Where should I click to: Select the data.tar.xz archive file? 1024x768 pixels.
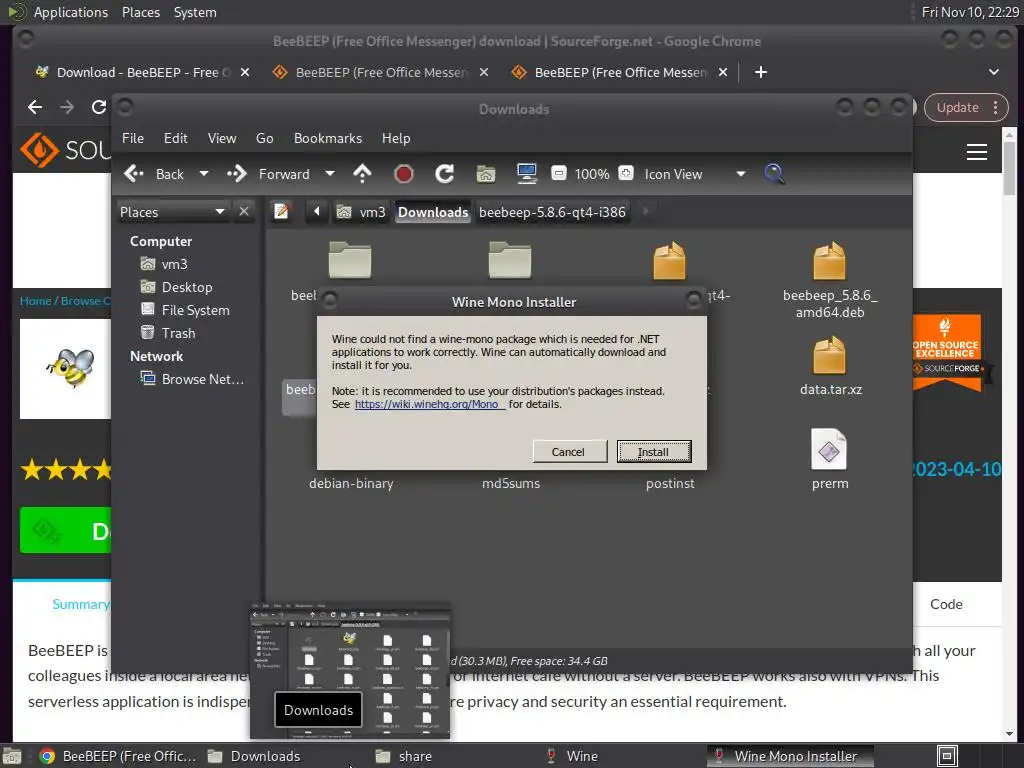tap(830, 366)
